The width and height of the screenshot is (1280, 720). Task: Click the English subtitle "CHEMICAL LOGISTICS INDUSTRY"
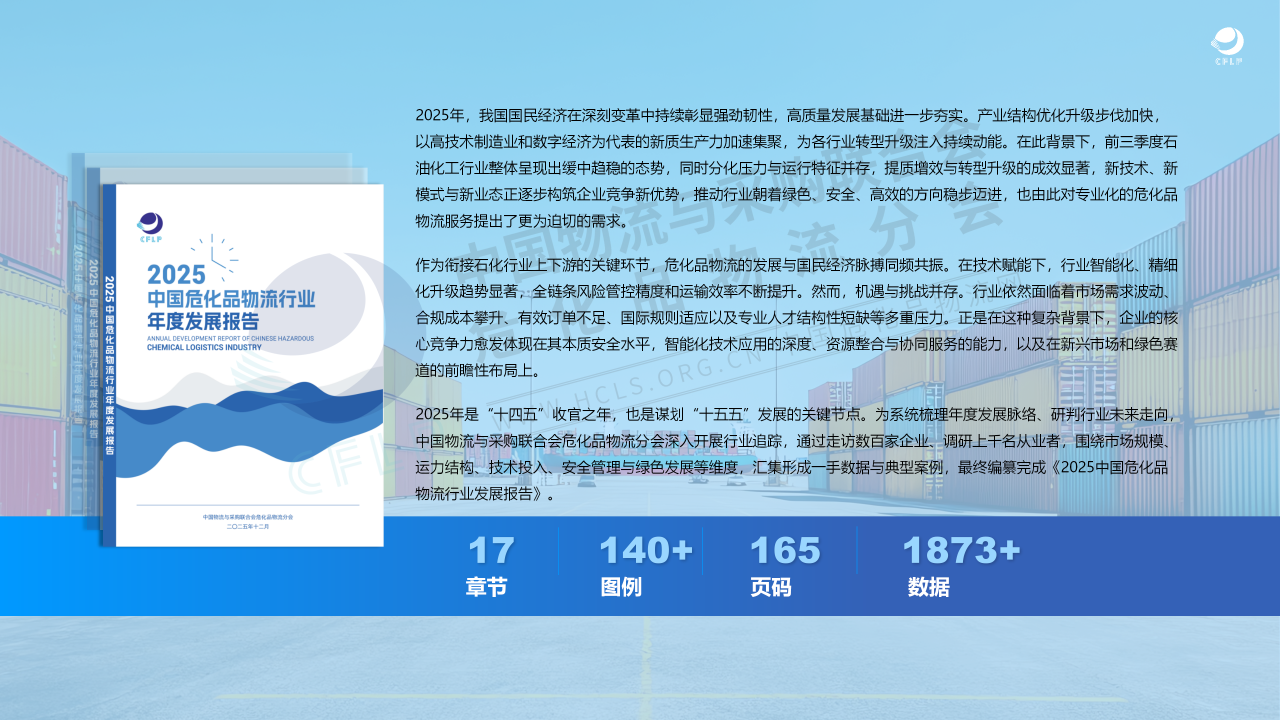pos(204,349)
